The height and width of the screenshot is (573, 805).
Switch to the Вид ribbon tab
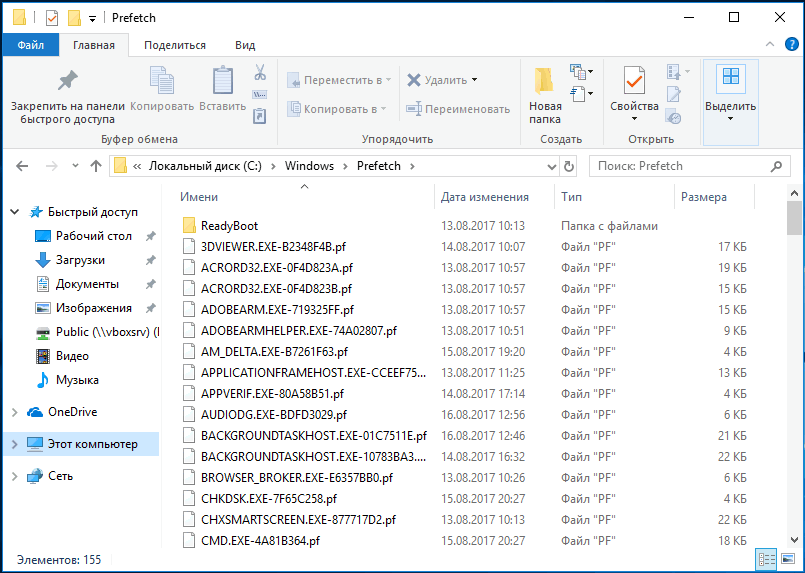244,45
